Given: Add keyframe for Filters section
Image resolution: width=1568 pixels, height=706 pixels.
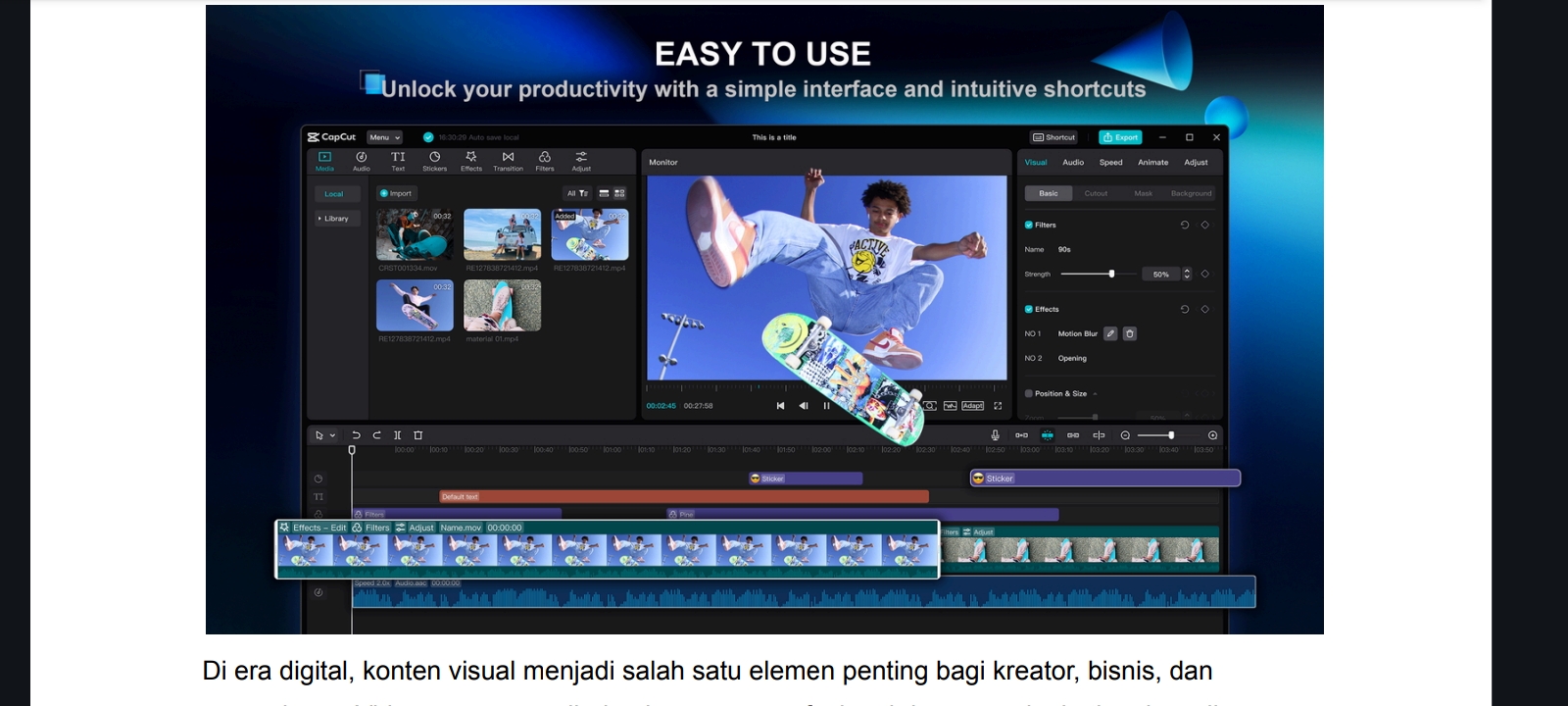Looking at the screenshot, I should [1205, 225].
